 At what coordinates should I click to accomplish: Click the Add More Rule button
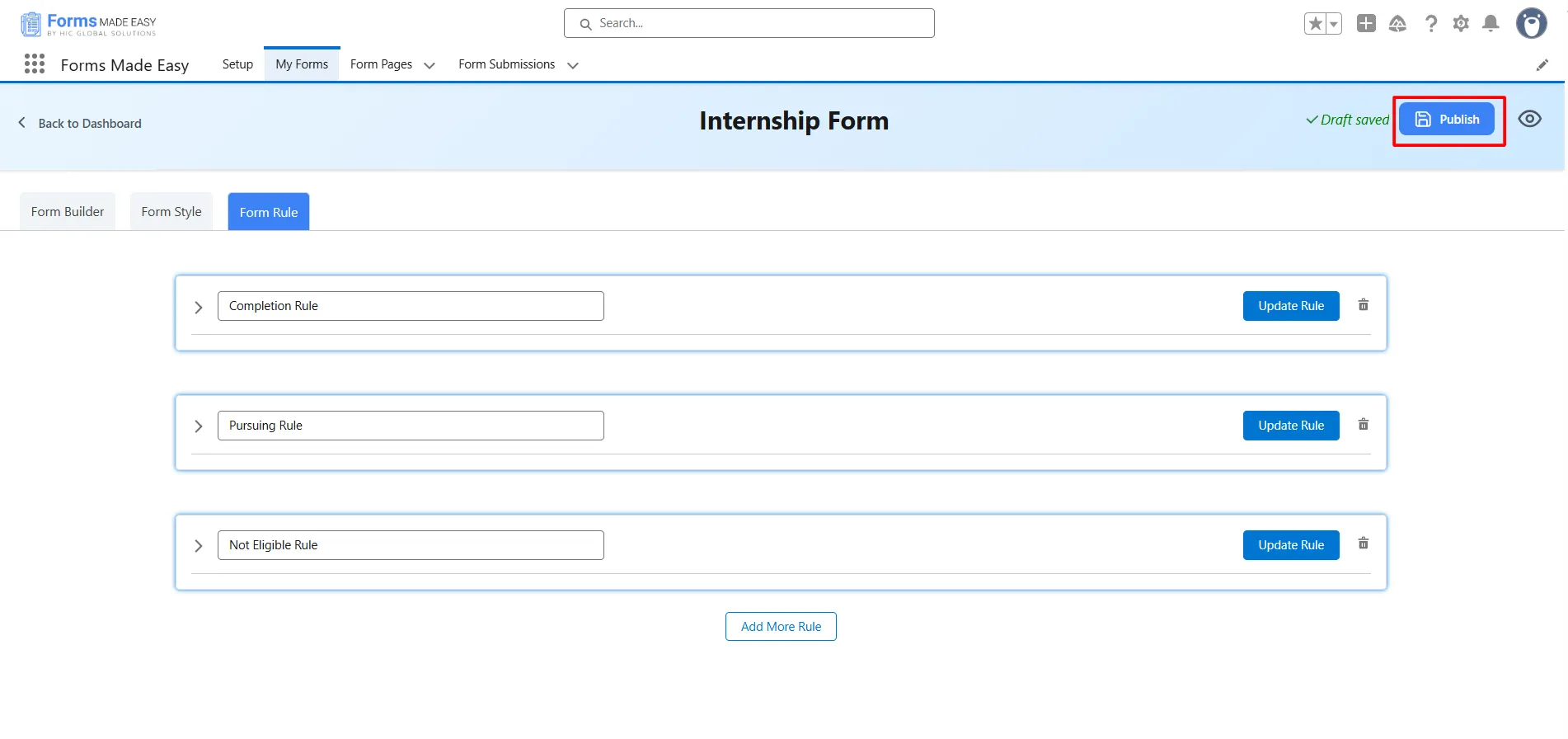click(x=781, y=627)
